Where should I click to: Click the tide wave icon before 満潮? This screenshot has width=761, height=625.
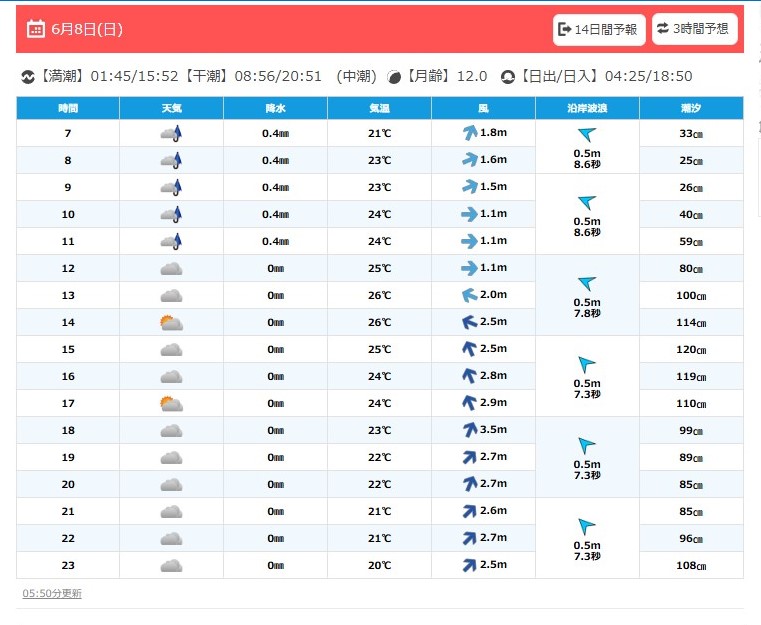[x=28, y=77]
